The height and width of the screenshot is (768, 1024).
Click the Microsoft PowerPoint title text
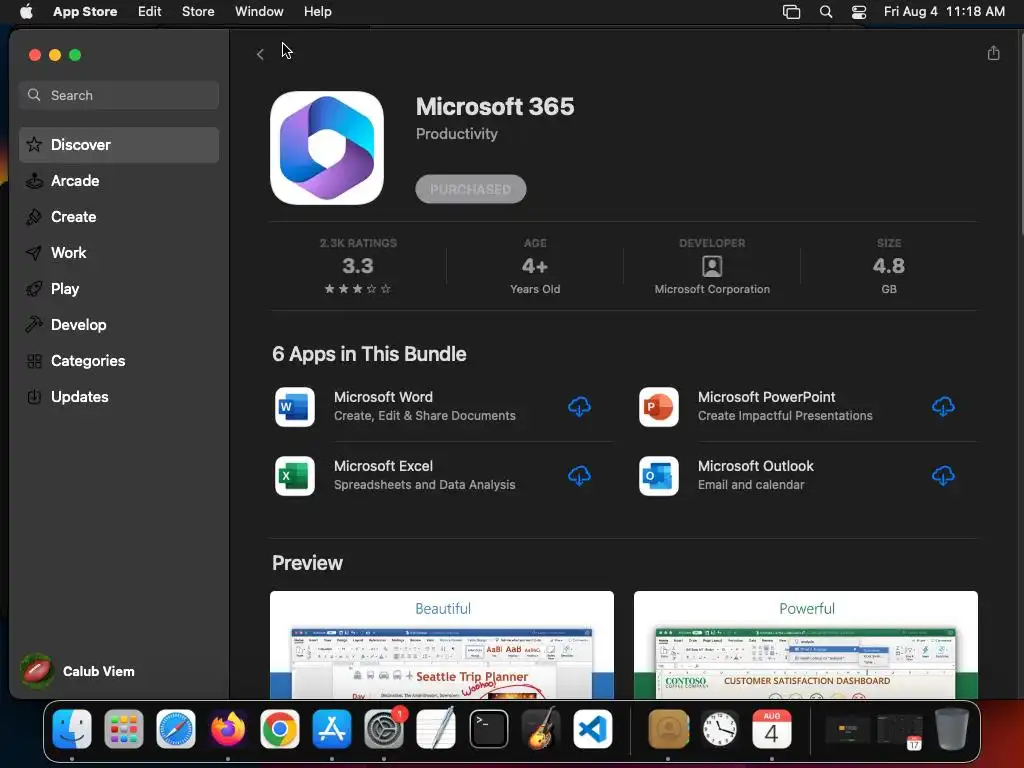pos(767,397)
